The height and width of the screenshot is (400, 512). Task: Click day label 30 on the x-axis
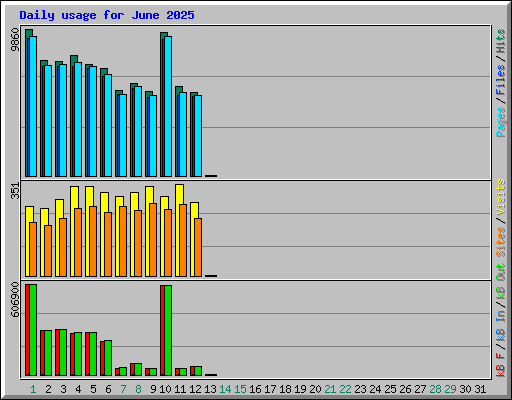pyautogui.click(x=465, y=389)
